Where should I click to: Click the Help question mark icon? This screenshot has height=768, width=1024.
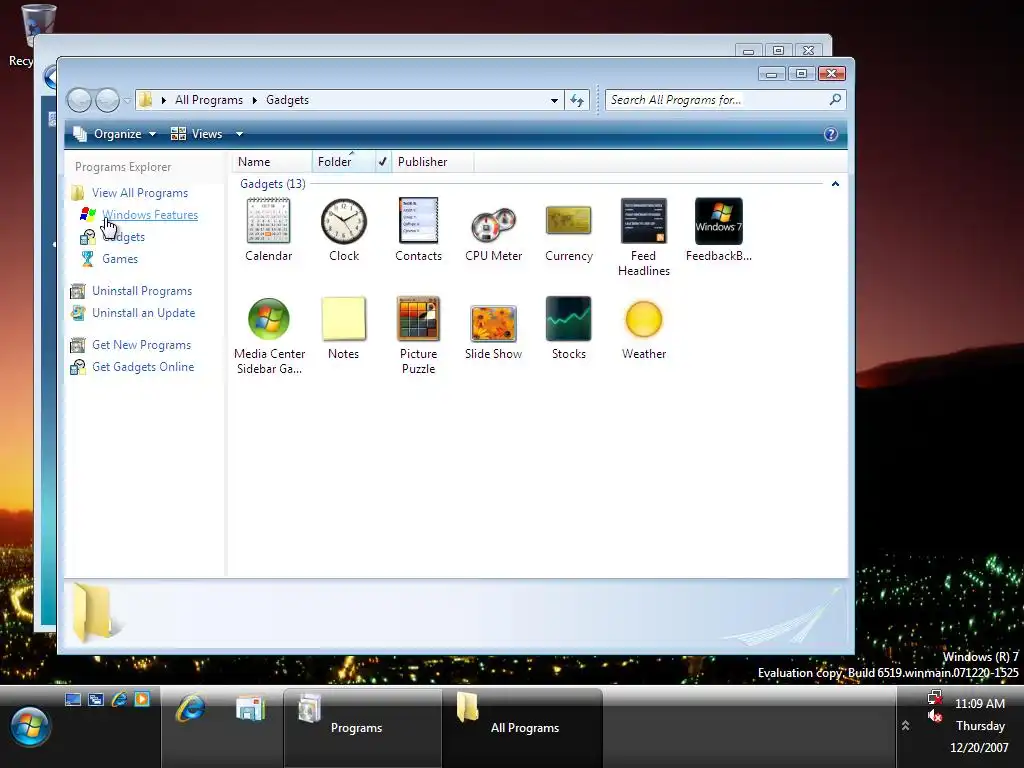click(x=830, y=134)
